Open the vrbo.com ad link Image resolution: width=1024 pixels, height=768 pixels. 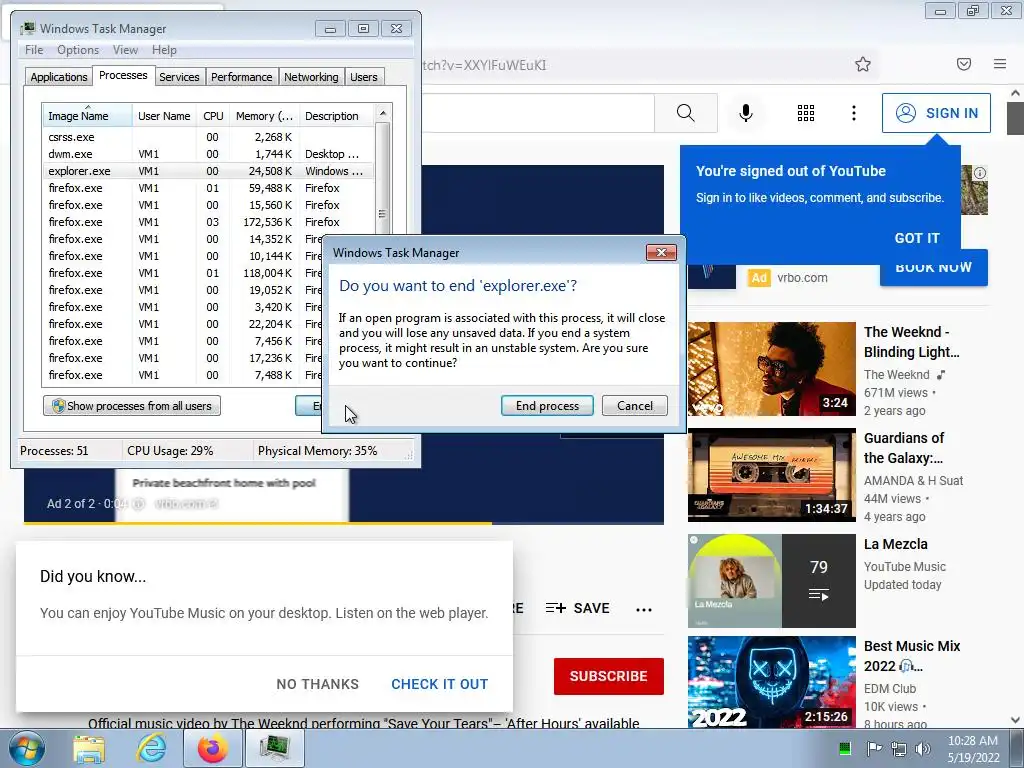coord(802,278)
